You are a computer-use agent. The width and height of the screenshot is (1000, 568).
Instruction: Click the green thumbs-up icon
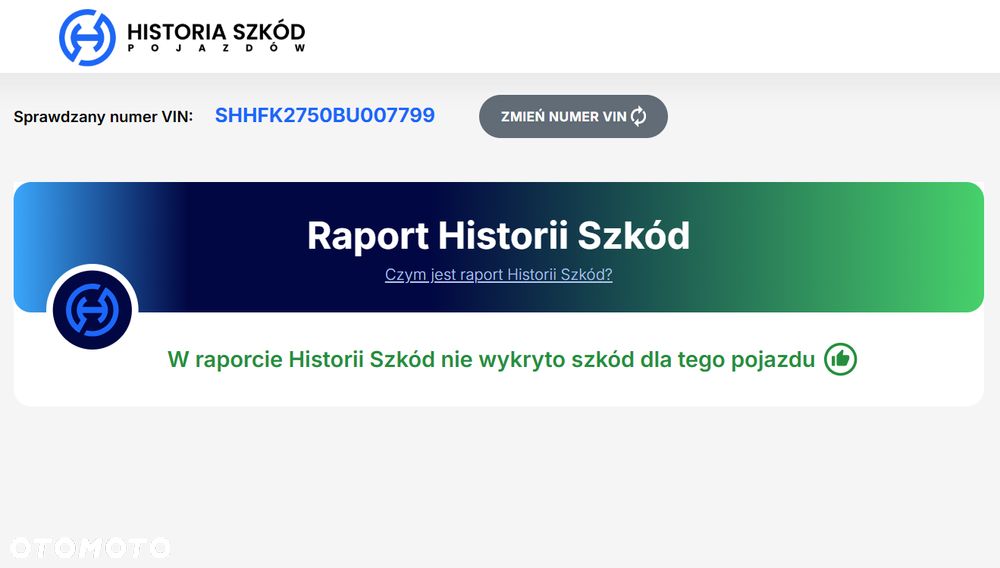click(x=840, y=360)
